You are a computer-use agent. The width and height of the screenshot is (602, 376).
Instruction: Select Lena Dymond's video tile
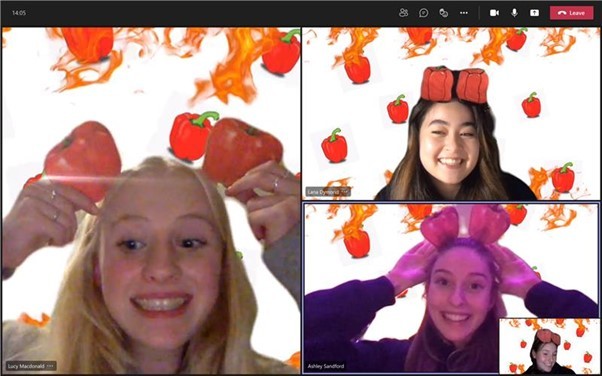click(451, 114)
